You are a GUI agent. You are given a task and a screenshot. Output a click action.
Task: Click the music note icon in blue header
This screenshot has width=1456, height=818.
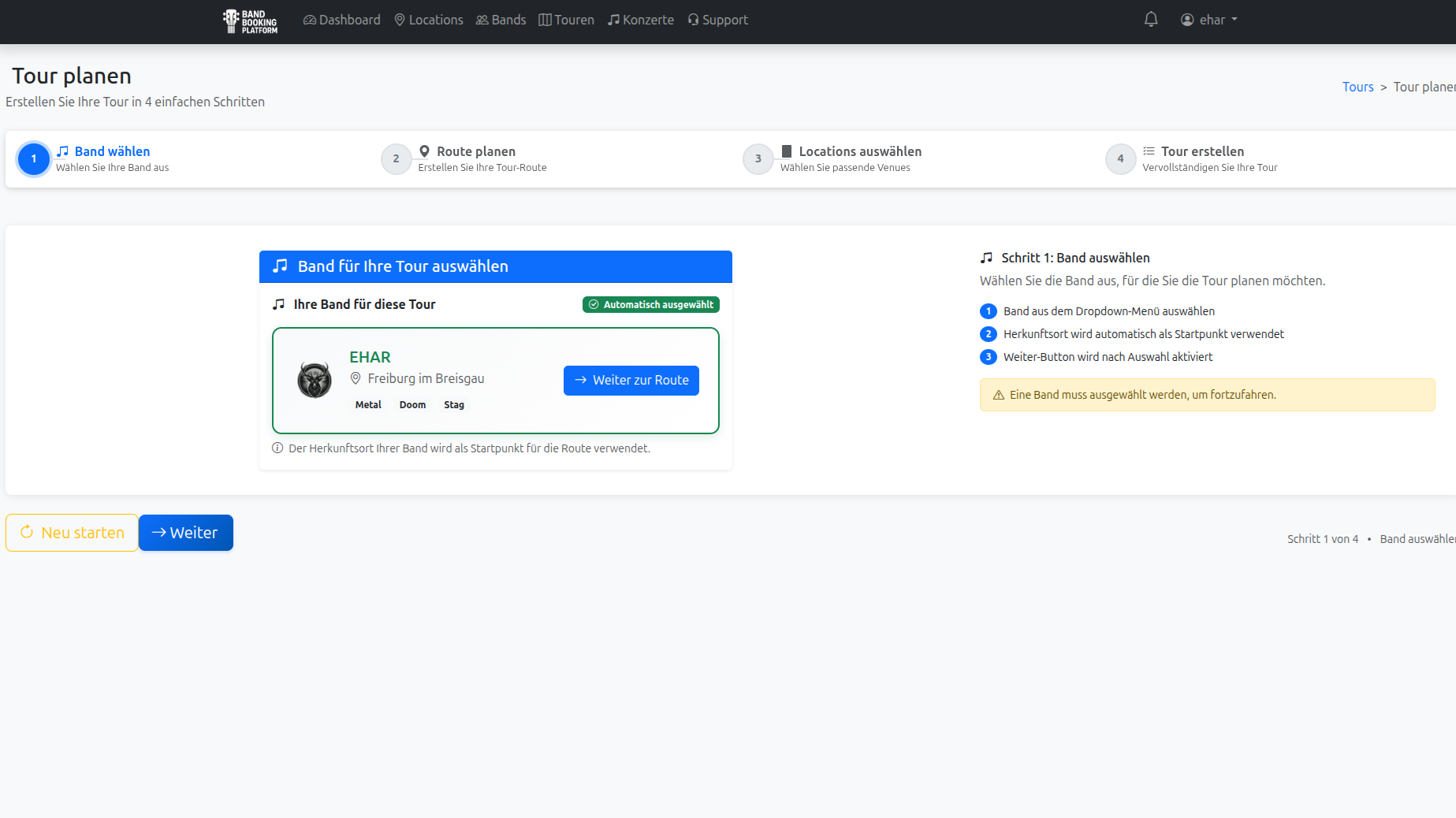(280, 266)
